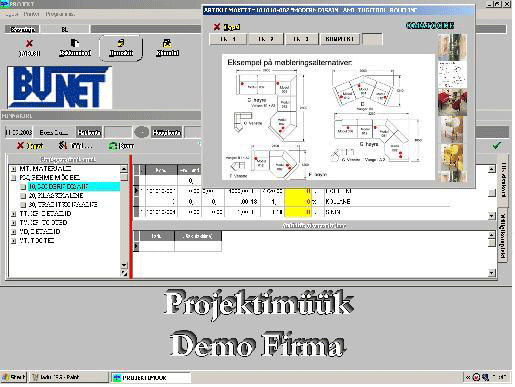
Task: Click green checkmark icon at right edge
Action: pyautogui.click(x=497, y=145)
